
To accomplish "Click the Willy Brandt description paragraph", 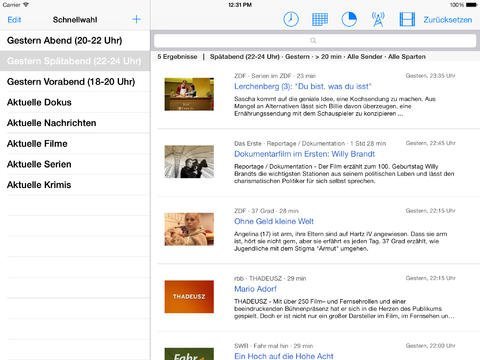I will (x=344, y=174).
